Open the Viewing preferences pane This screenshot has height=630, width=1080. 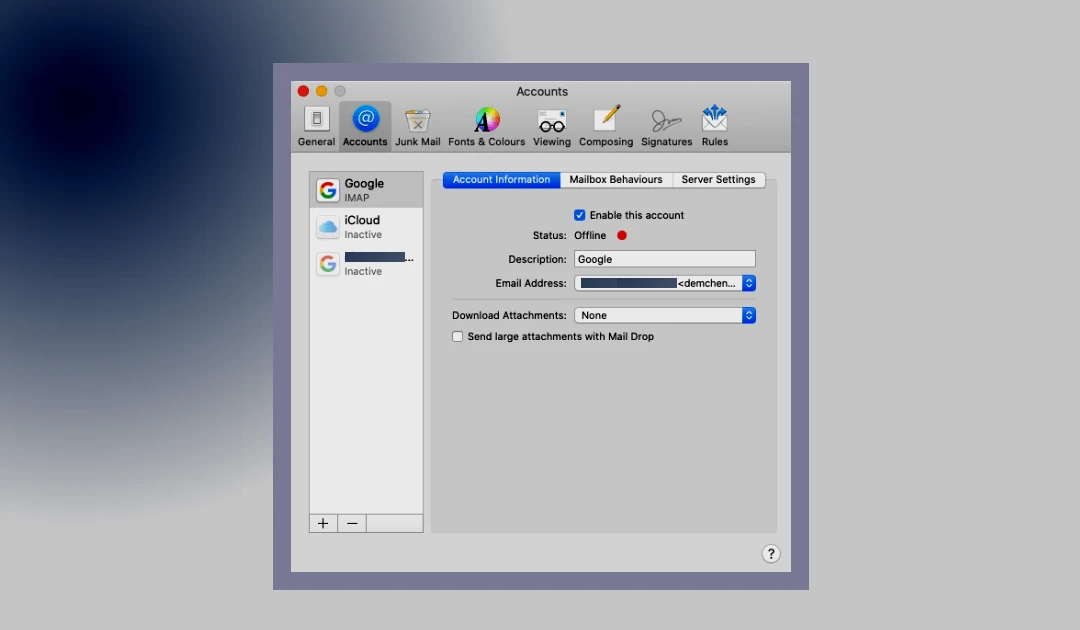[552, 127]
